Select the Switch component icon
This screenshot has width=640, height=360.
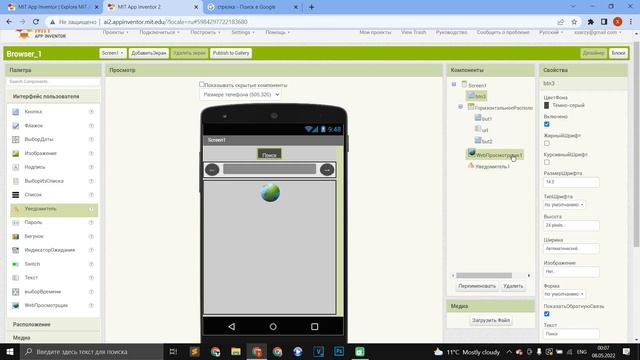pyautogui.click(x=16, y=264)
